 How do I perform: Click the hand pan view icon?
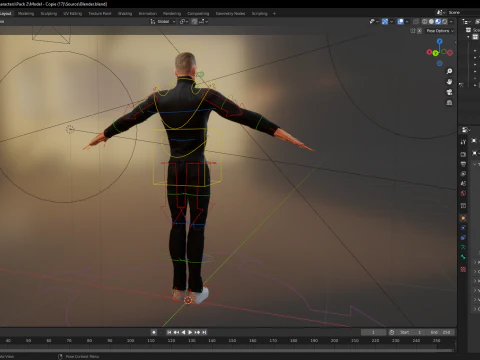449,82
